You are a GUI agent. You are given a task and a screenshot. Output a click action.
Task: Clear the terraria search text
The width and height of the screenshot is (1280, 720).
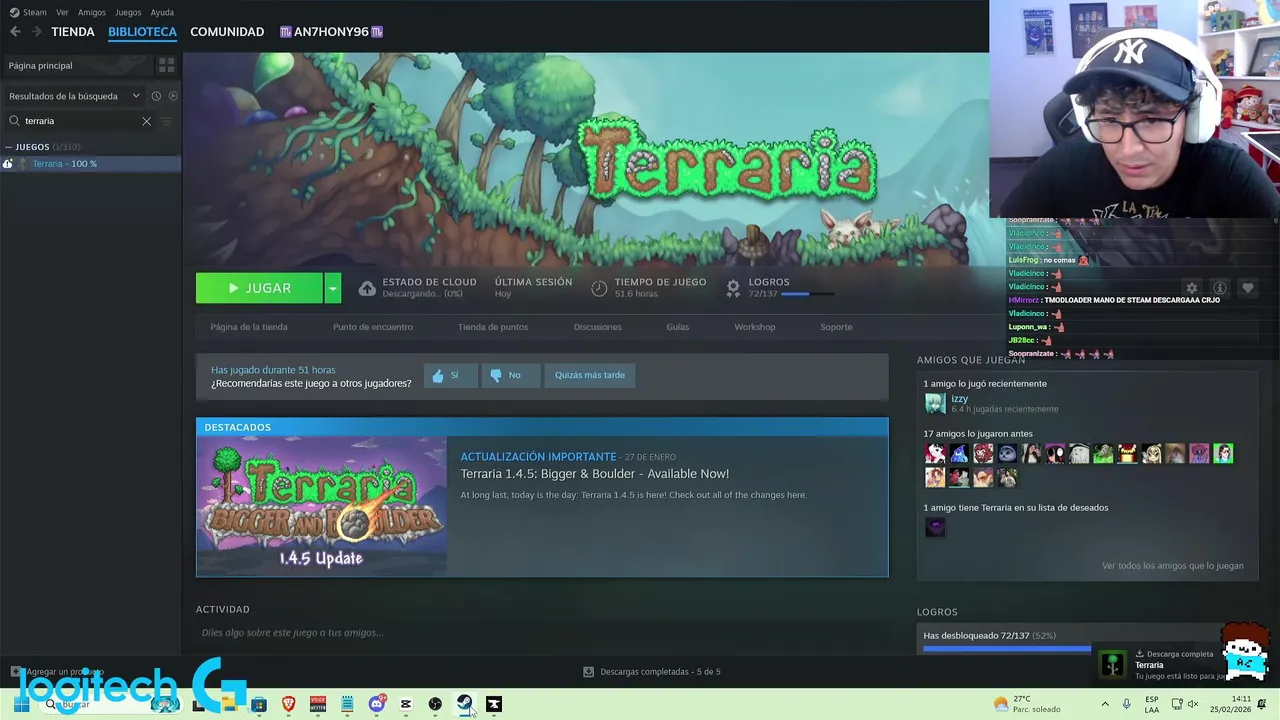pos(146,121)
